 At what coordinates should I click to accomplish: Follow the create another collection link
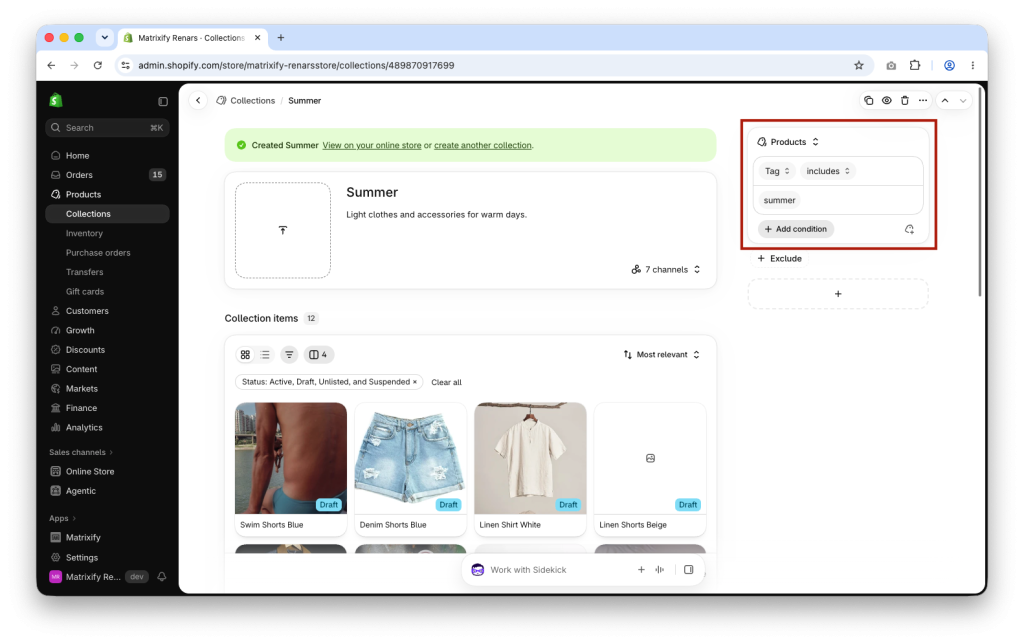pos(483,146)
